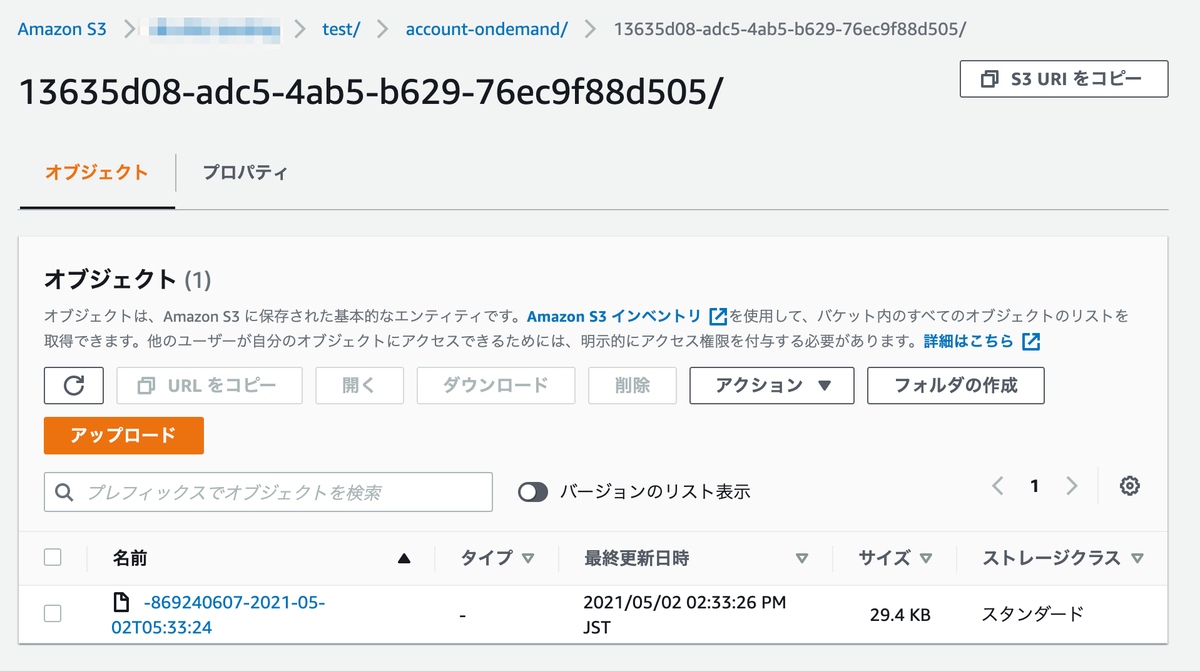Sort by 名前 column arrow
Screen dimensions: 1200x671
pyautogui.click(x=404, y=559)
